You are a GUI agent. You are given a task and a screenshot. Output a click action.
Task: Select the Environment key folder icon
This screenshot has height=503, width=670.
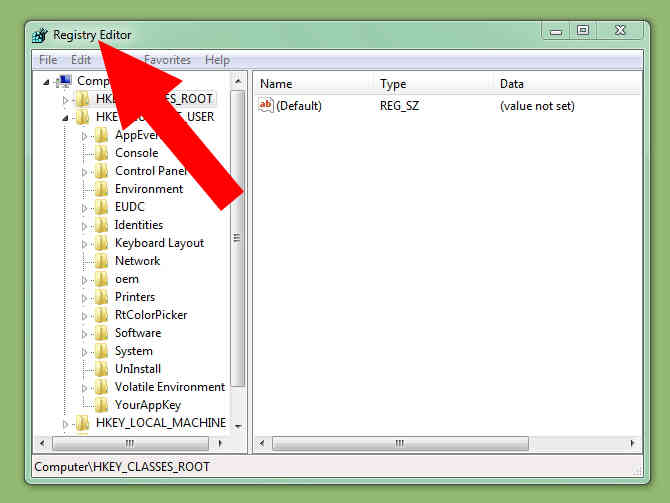[101, 189]
